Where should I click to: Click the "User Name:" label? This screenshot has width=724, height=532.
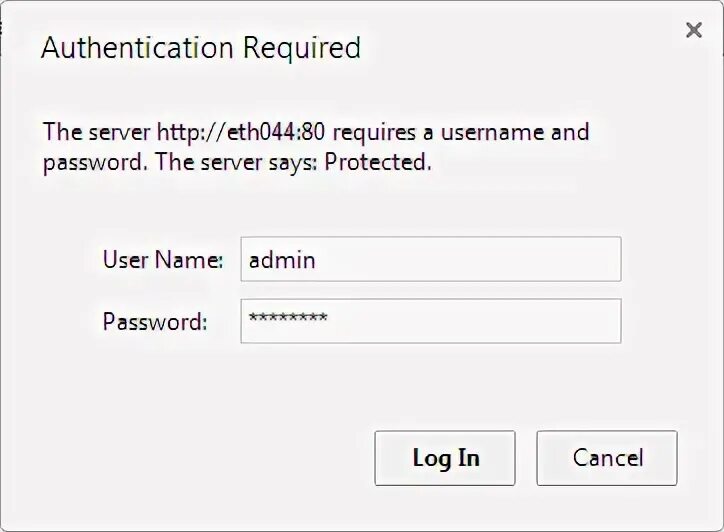click(x=163, y=260)
